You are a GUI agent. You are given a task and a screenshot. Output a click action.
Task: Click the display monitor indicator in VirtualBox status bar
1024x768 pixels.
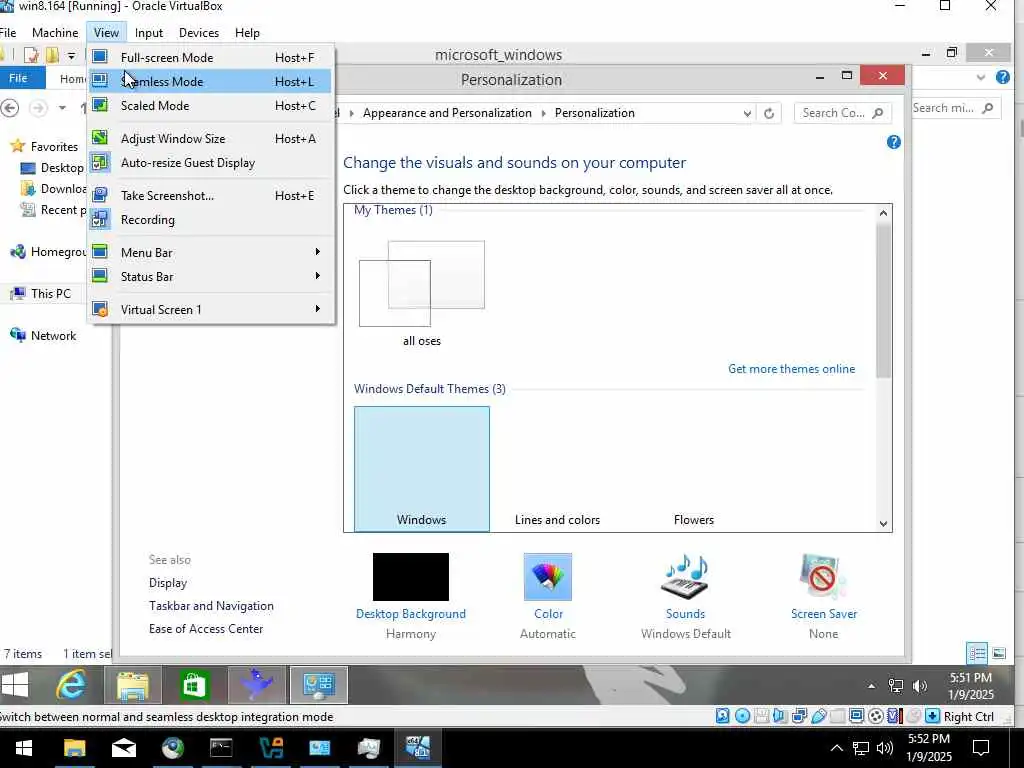pyautogui.click(x=857, y=716)
